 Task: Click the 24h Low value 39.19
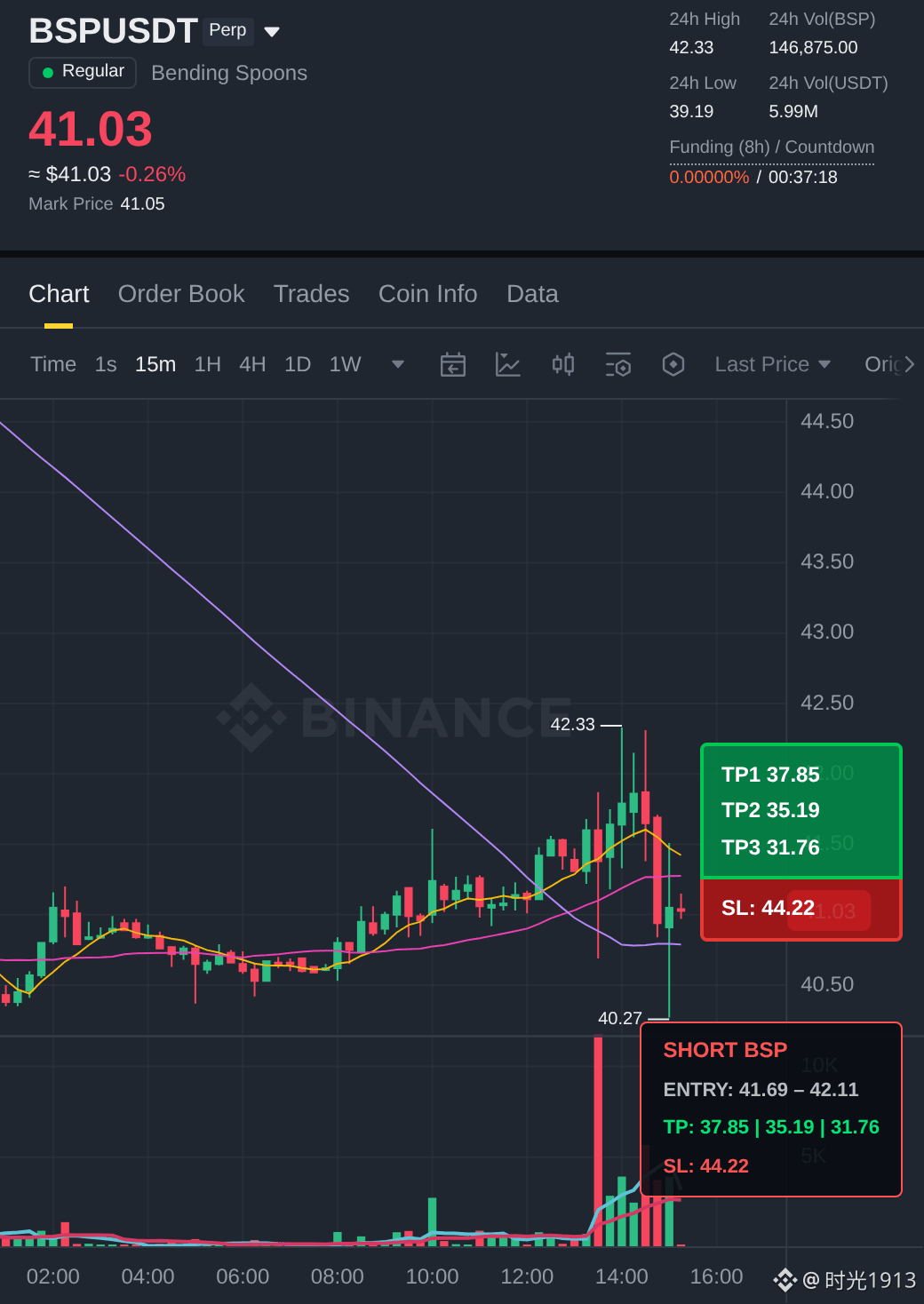(691, 111)
